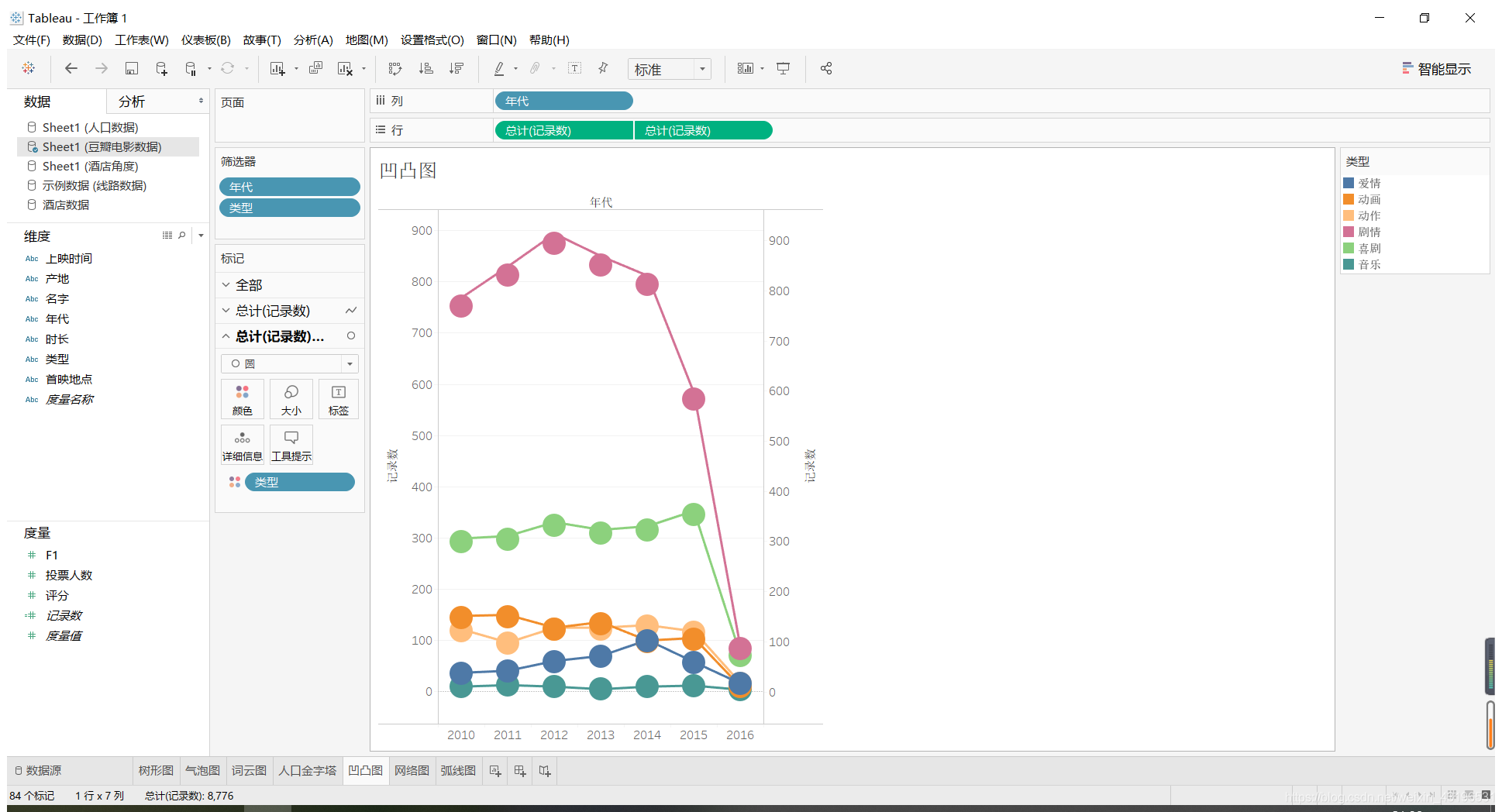Save the workbook with the disk icon
Image resolution: width=1502 pixels, height=812 pixels.
coord(132,68)
